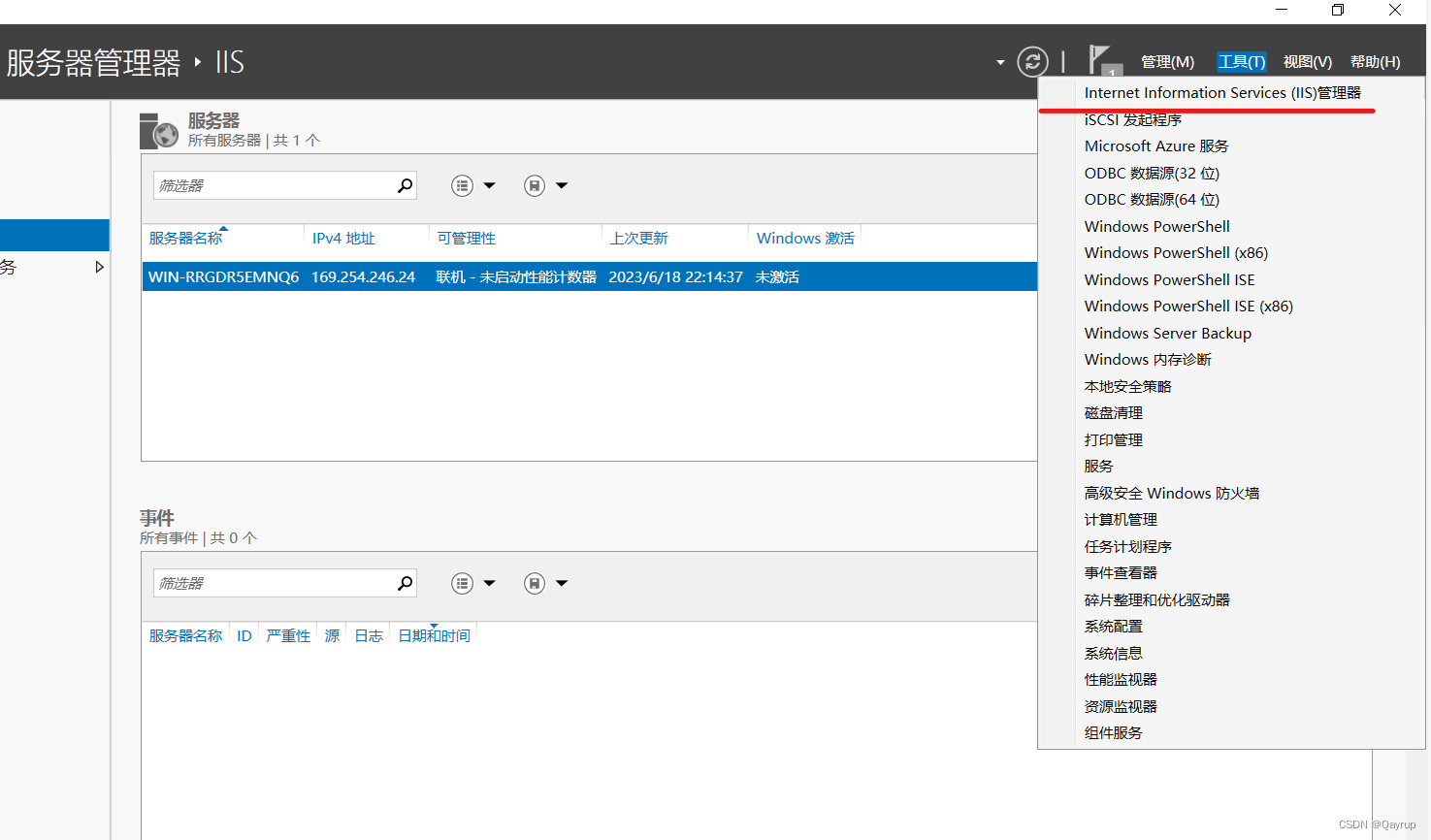
Task: Open 系统配置
Action: [x=1114, y=627]
